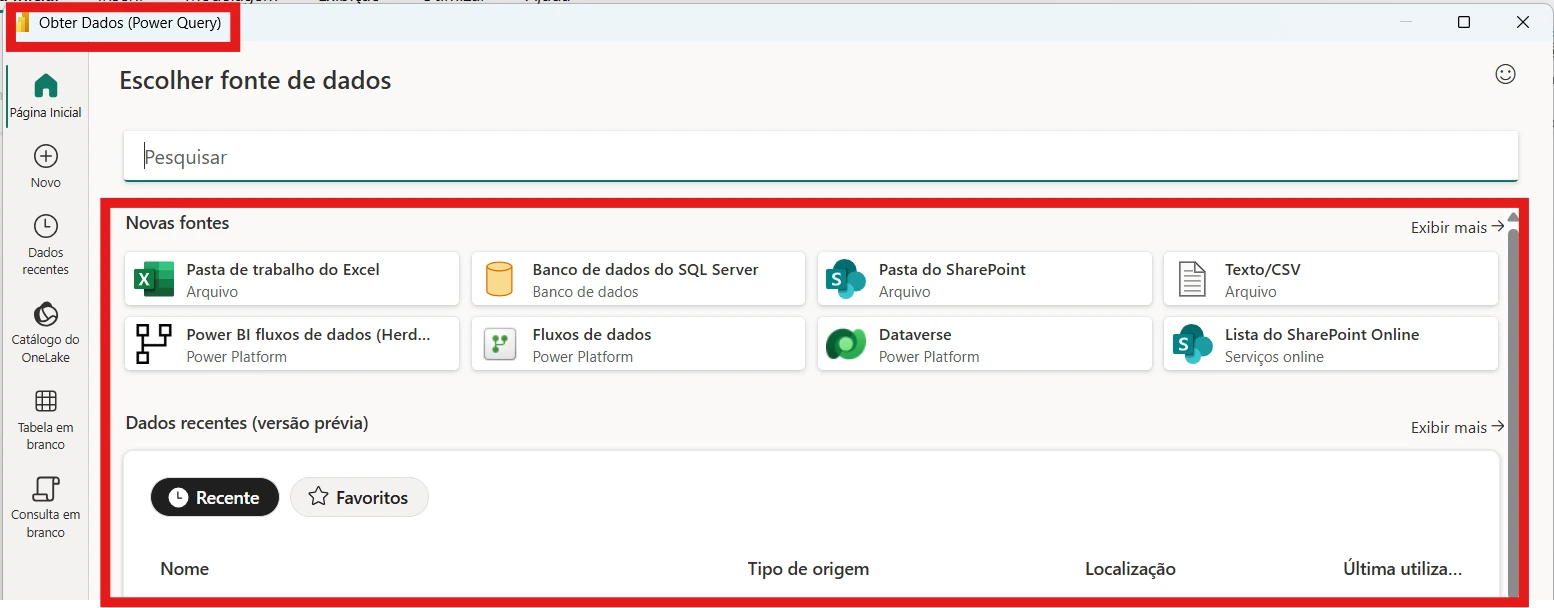This screenshot has width=1554, height=608.
Task: Click Exibir mais beside Dados recentes
Action: tap(1457, 427)
